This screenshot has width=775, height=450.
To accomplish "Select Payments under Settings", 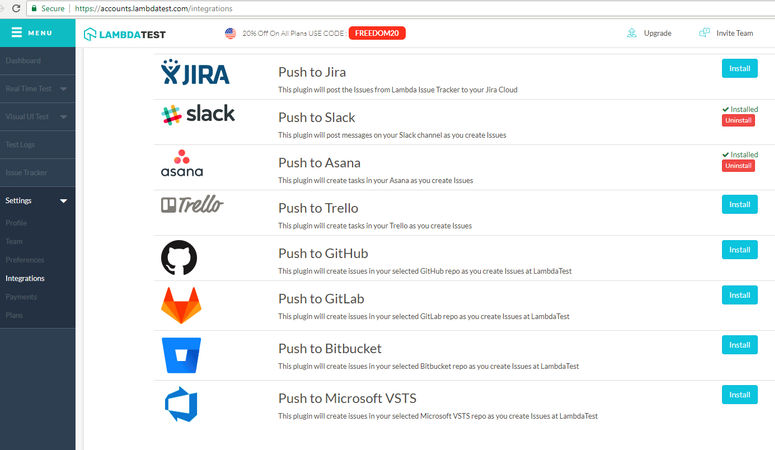I will pos(21,297).
